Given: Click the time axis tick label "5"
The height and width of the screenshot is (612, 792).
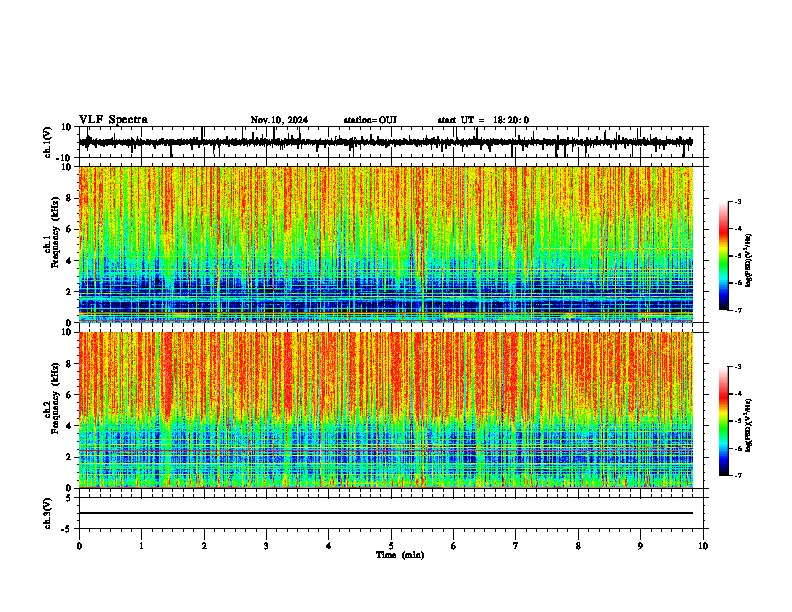Looking at the screenshot, I should [391, 546].
